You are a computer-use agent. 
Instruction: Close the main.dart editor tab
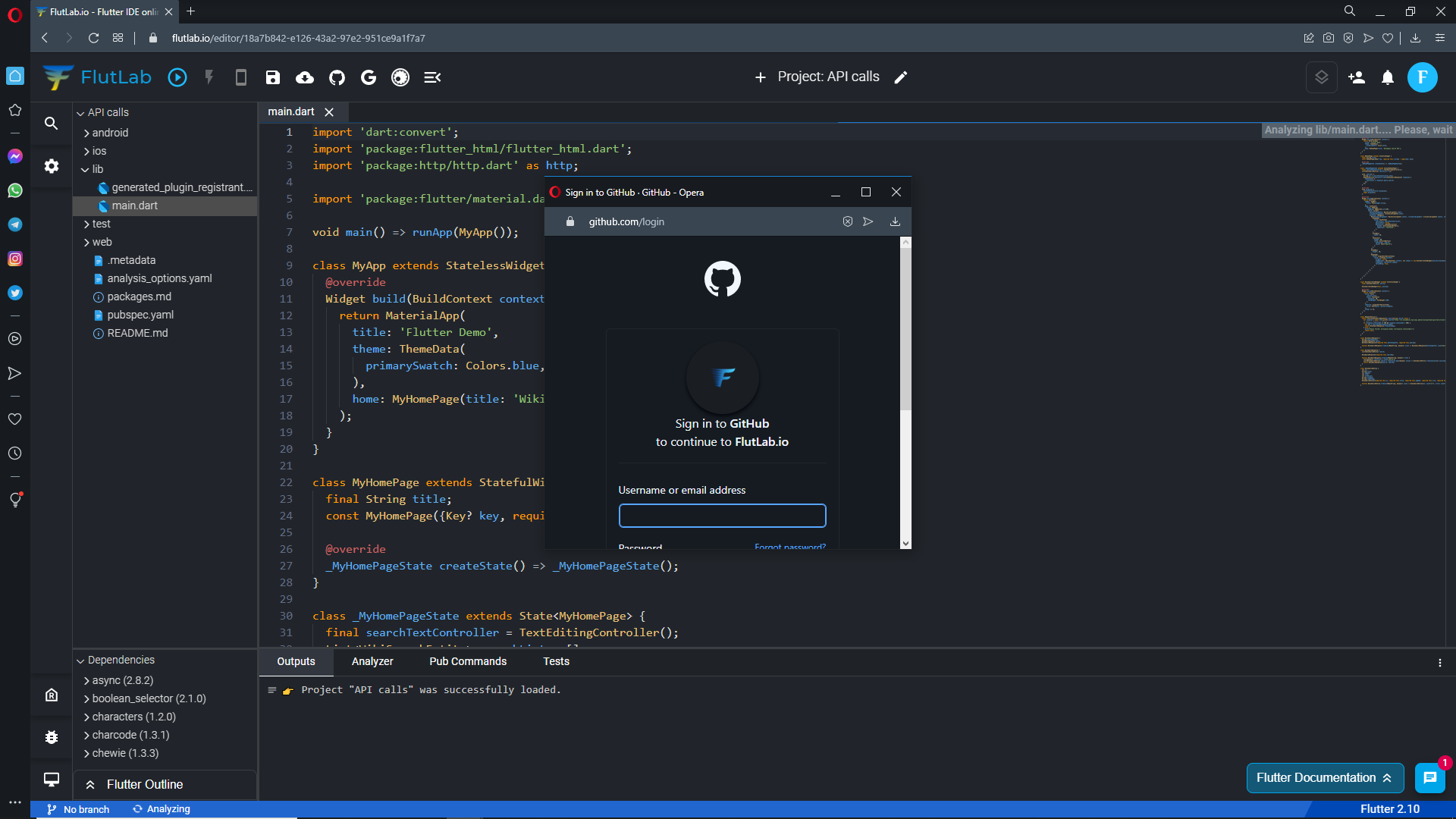coord(329,112)
